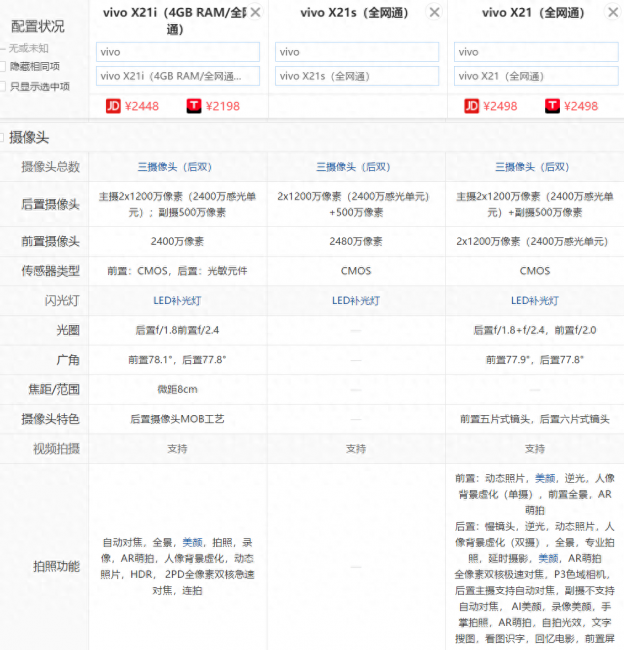Viewport: 624px width, 650px height.
Task: Open JD price ¥2448 for vivo X21i
Action: (x=132, y=106)
